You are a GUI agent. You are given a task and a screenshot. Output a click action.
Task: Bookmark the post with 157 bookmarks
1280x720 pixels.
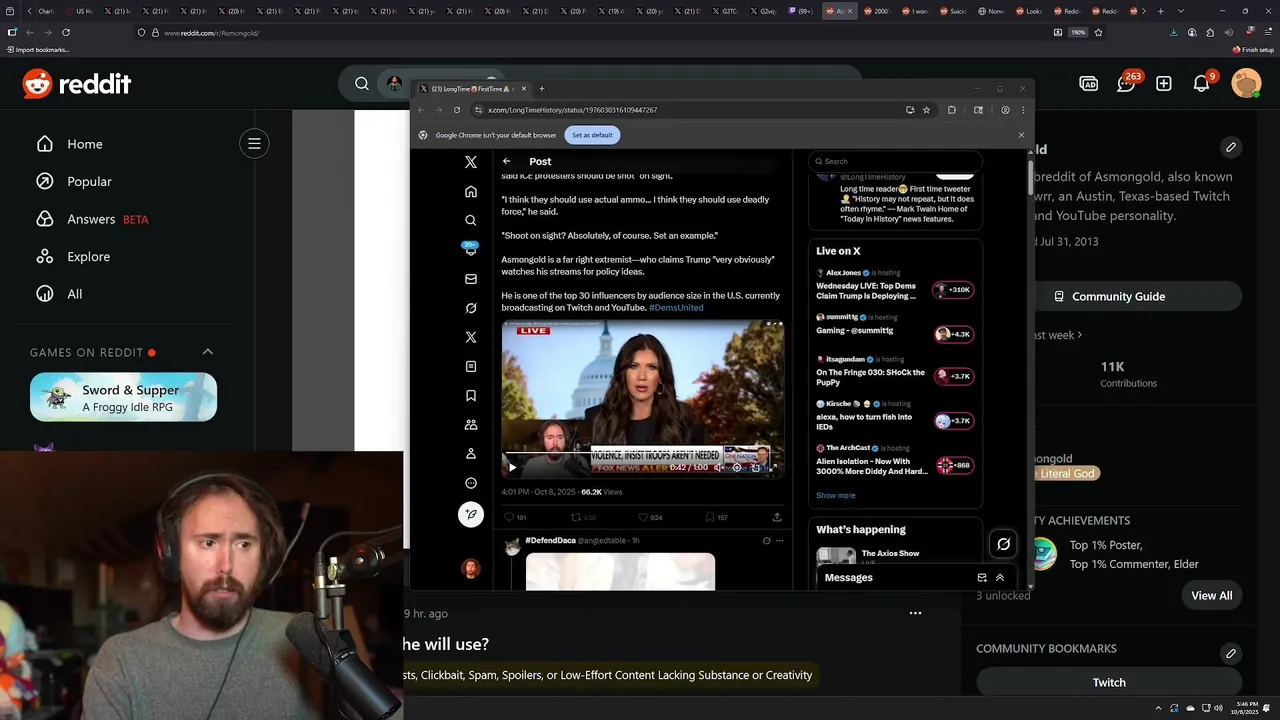(716, 517)
